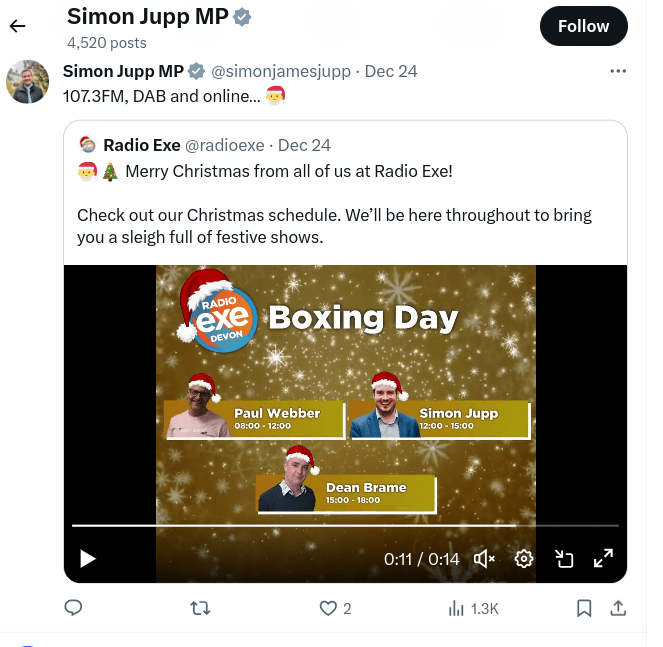
Task: Toggle picture-in-picture mode for video
Action: click(564, 559)
